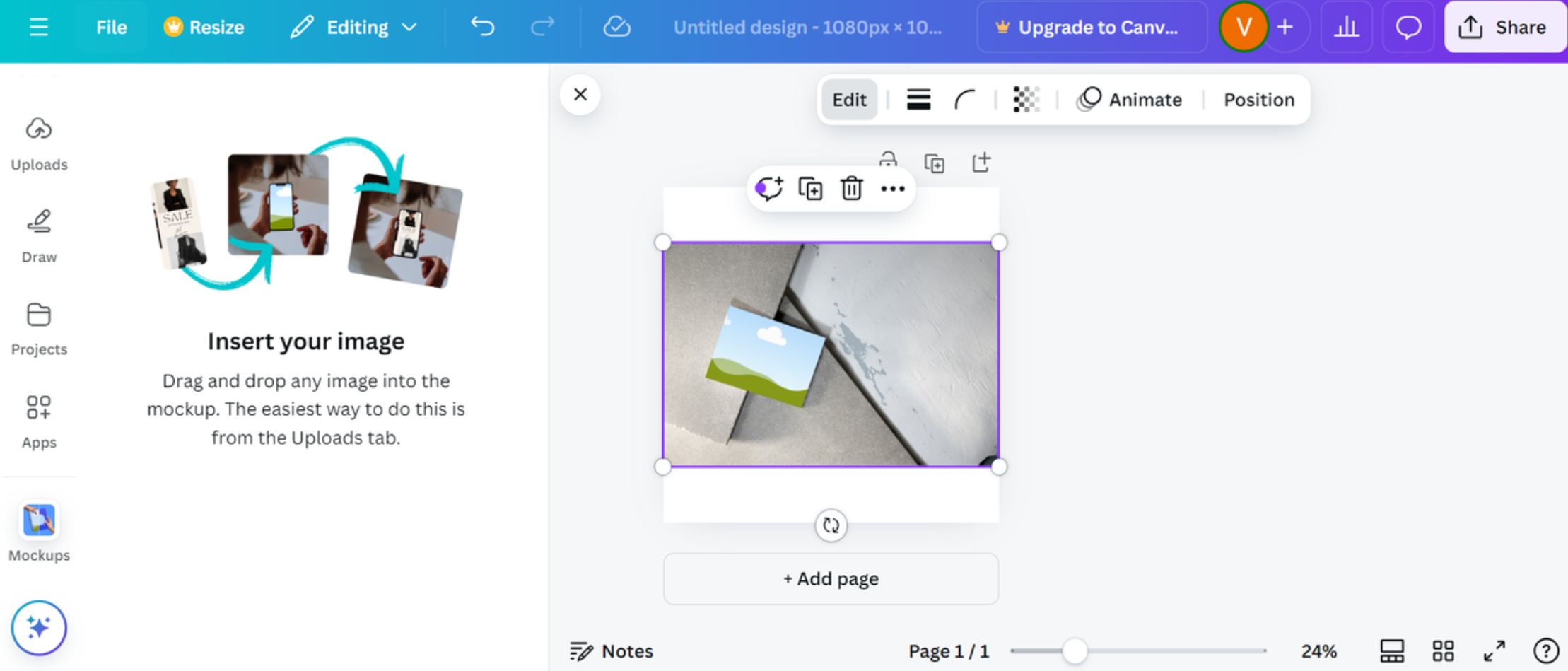Undo the last action
1568x671 pixels.
482,27
